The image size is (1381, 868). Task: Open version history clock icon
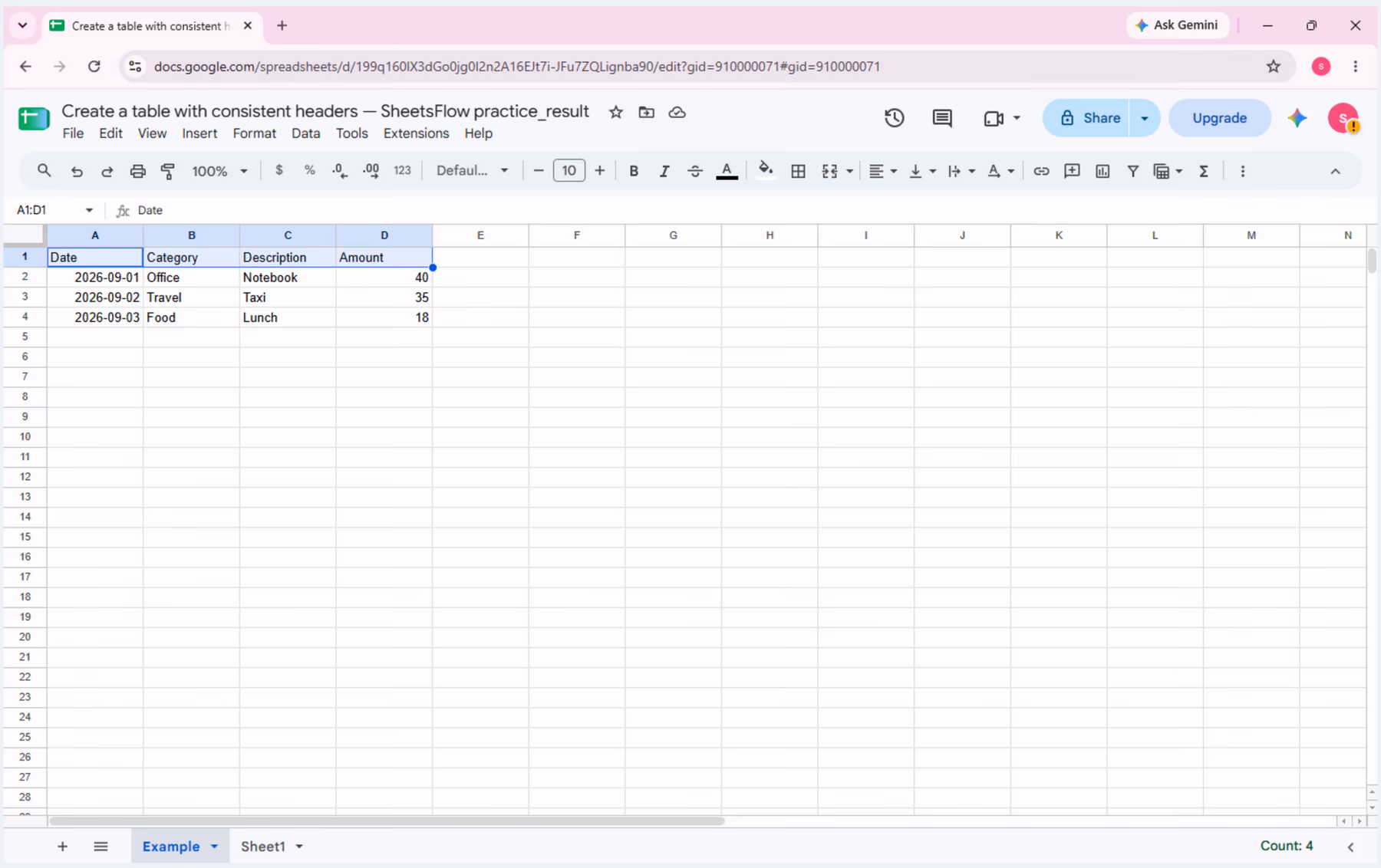894,118
